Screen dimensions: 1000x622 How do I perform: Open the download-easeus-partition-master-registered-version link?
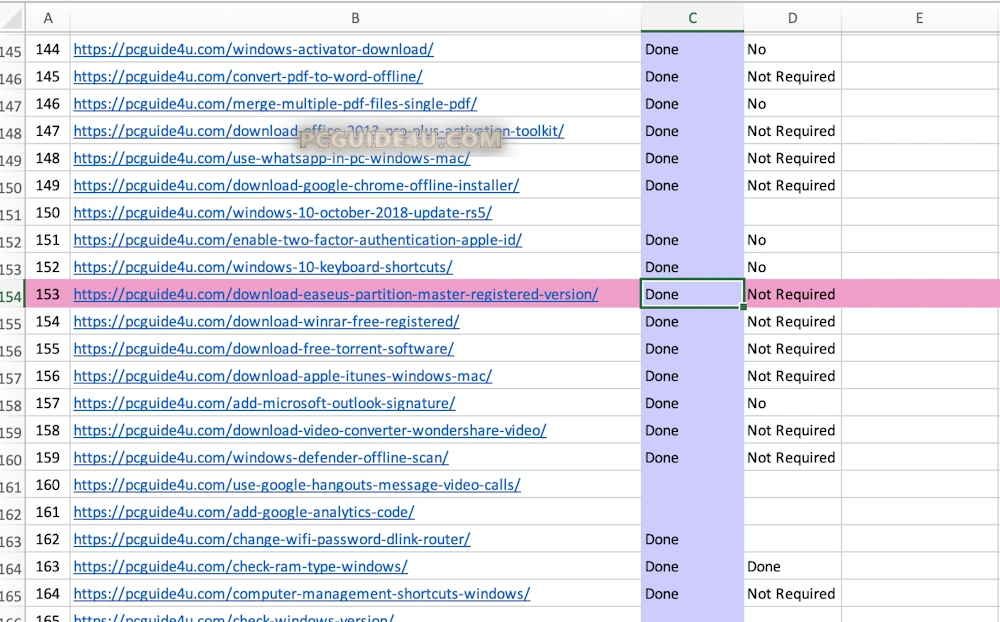[x=336, y=294]
